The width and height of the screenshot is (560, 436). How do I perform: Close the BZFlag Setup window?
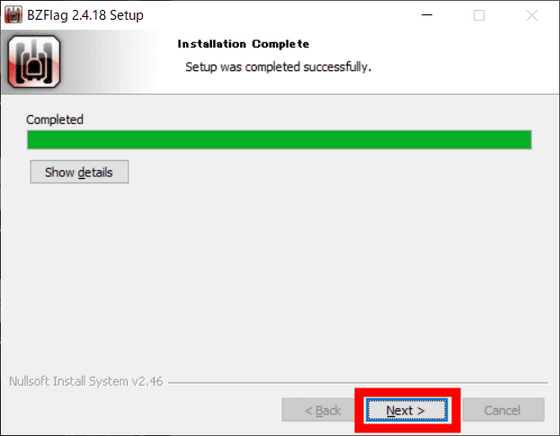(x=532, y=15)
